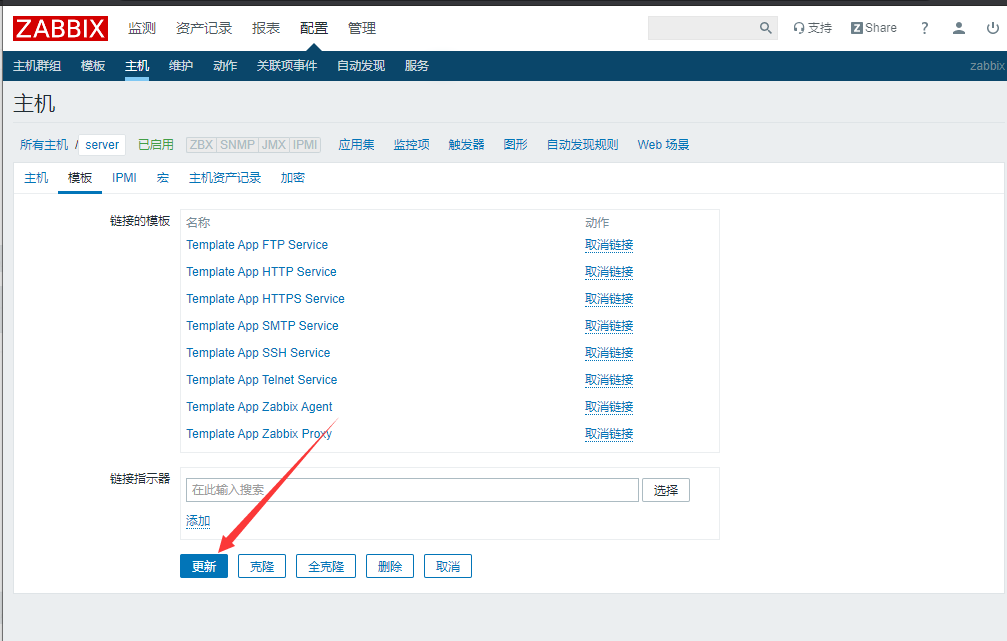
Task: Click the JMX availability badge
Action: point(274,145)
